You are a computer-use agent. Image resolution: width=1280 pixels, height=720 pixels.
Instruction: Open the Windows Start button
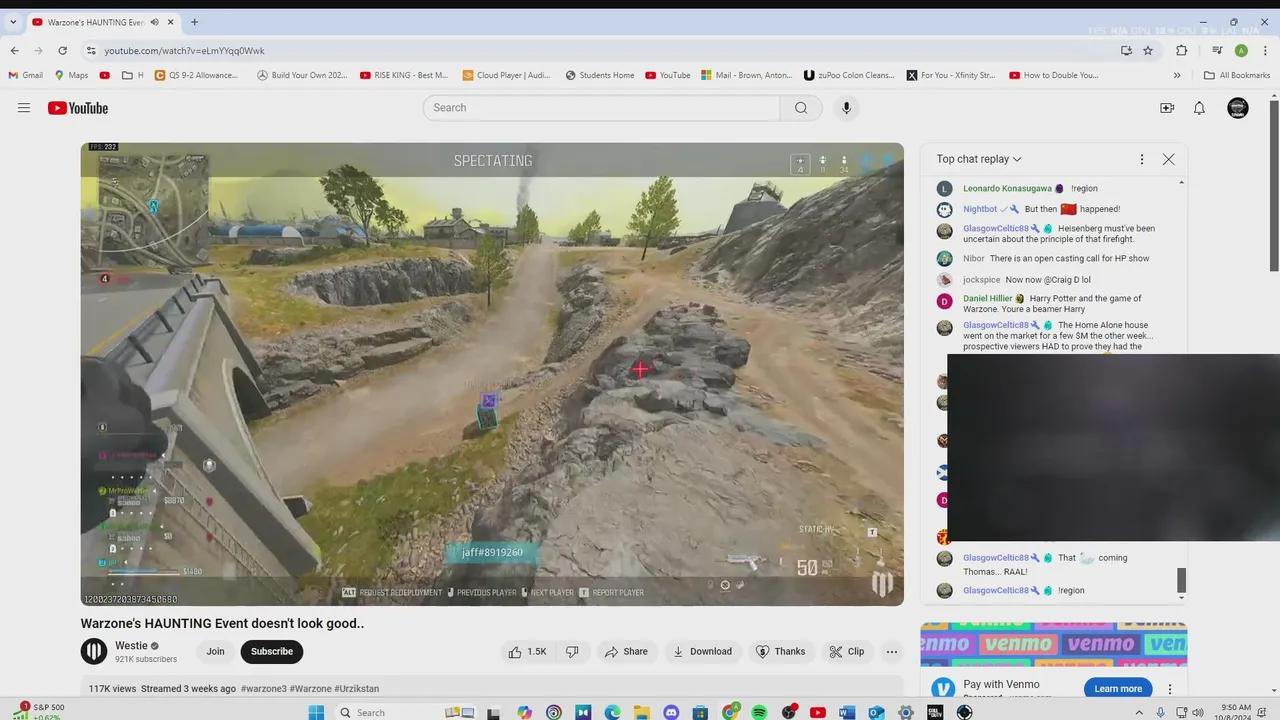point(316,712)
